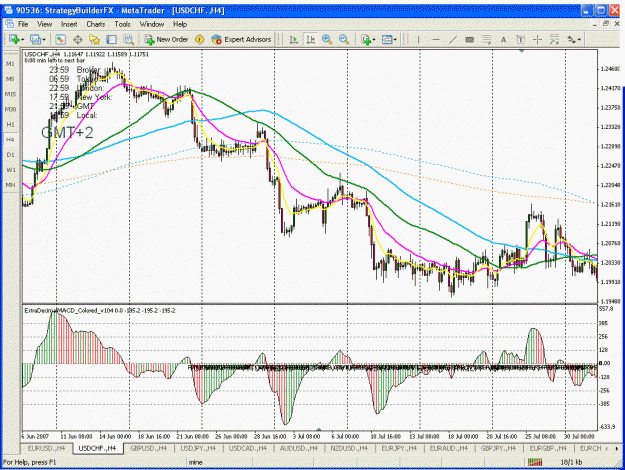Open the Insert menu
Viewport: 625px width, 470px height.
[69, 24]
